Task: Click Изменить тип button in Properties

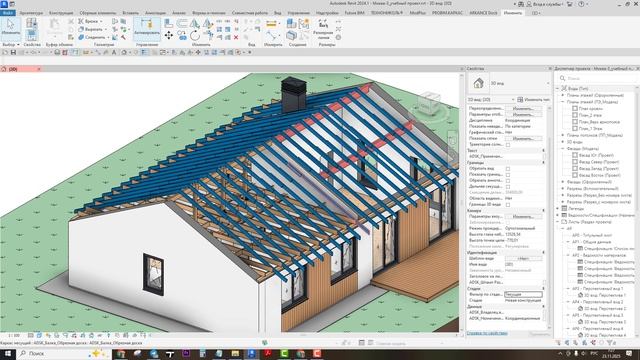Action: [x=533, y=100]
